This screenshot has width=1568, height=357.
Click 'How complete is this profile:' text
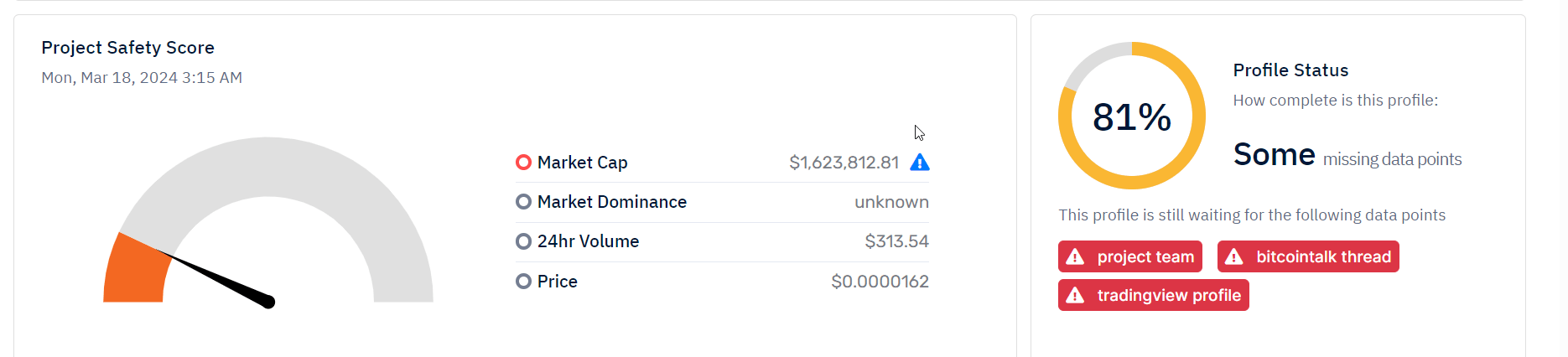coord(1335,101)
